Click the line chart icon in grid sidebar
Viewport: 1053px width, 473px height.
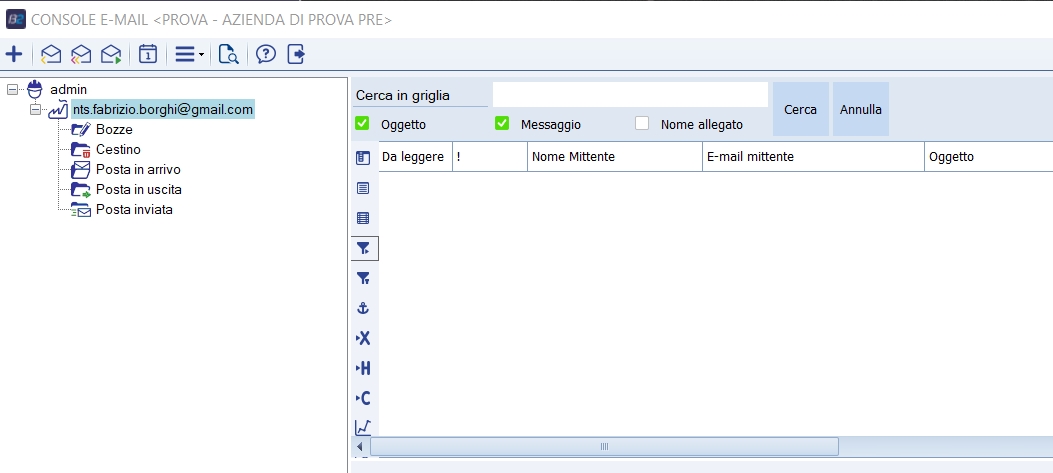coord(363,427)
